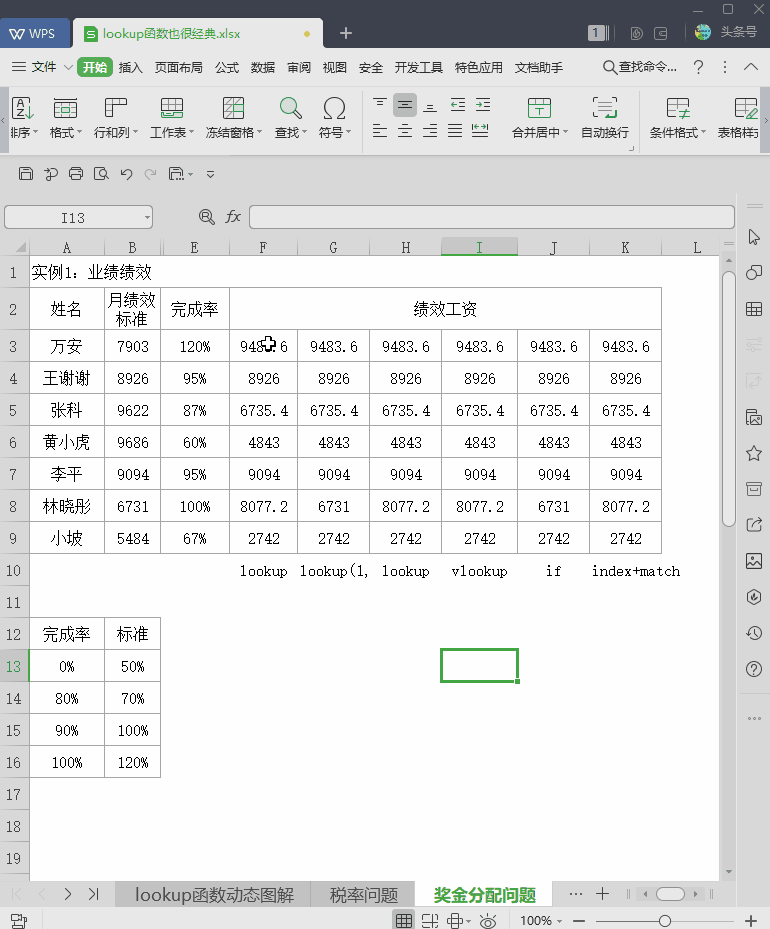
Task: Open the Sort (排序) tool
Action: click(x=24, y=117)
